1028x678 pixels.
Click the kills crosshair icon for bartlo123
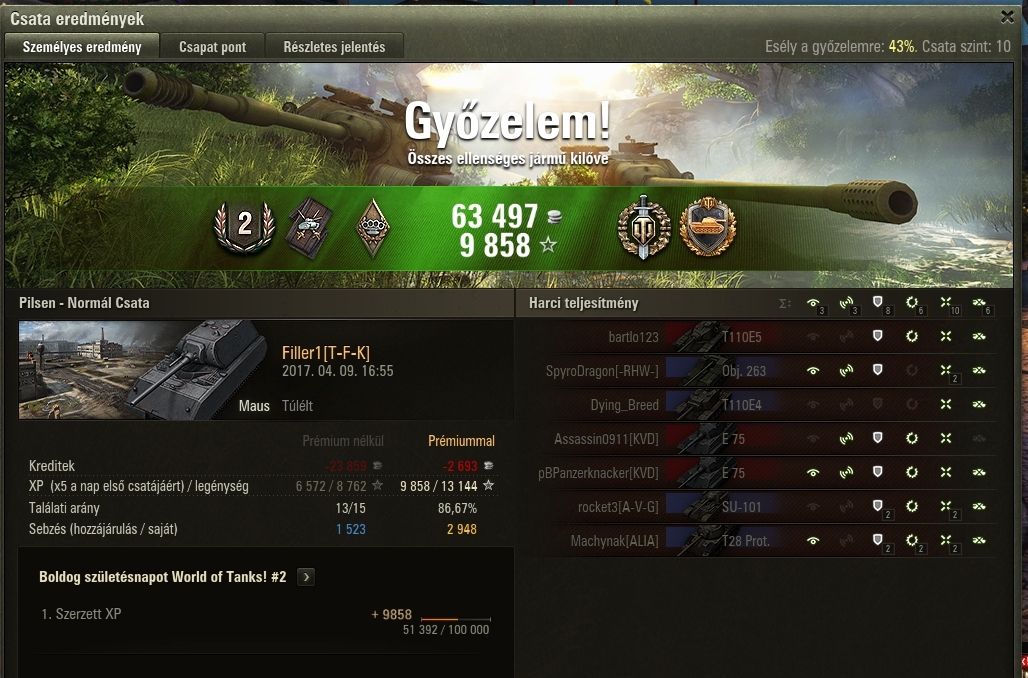tap(945, 336)
